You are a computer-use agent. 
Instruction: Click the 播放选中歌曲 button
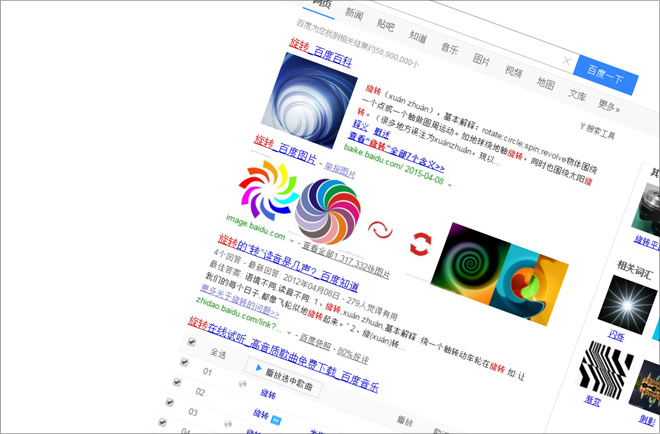(x=284, y=378)
